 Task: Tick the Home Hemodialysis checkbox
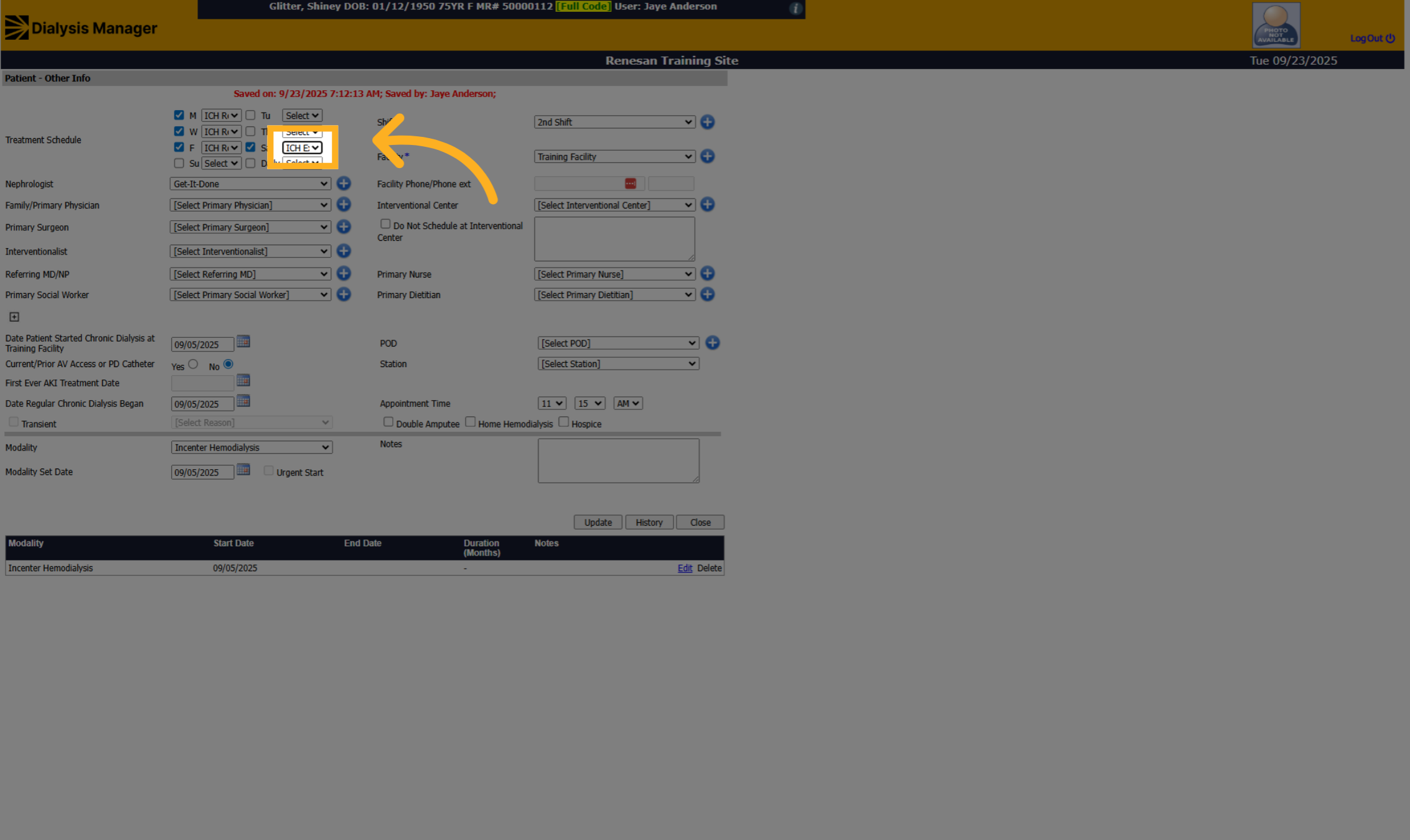(471, 422)
